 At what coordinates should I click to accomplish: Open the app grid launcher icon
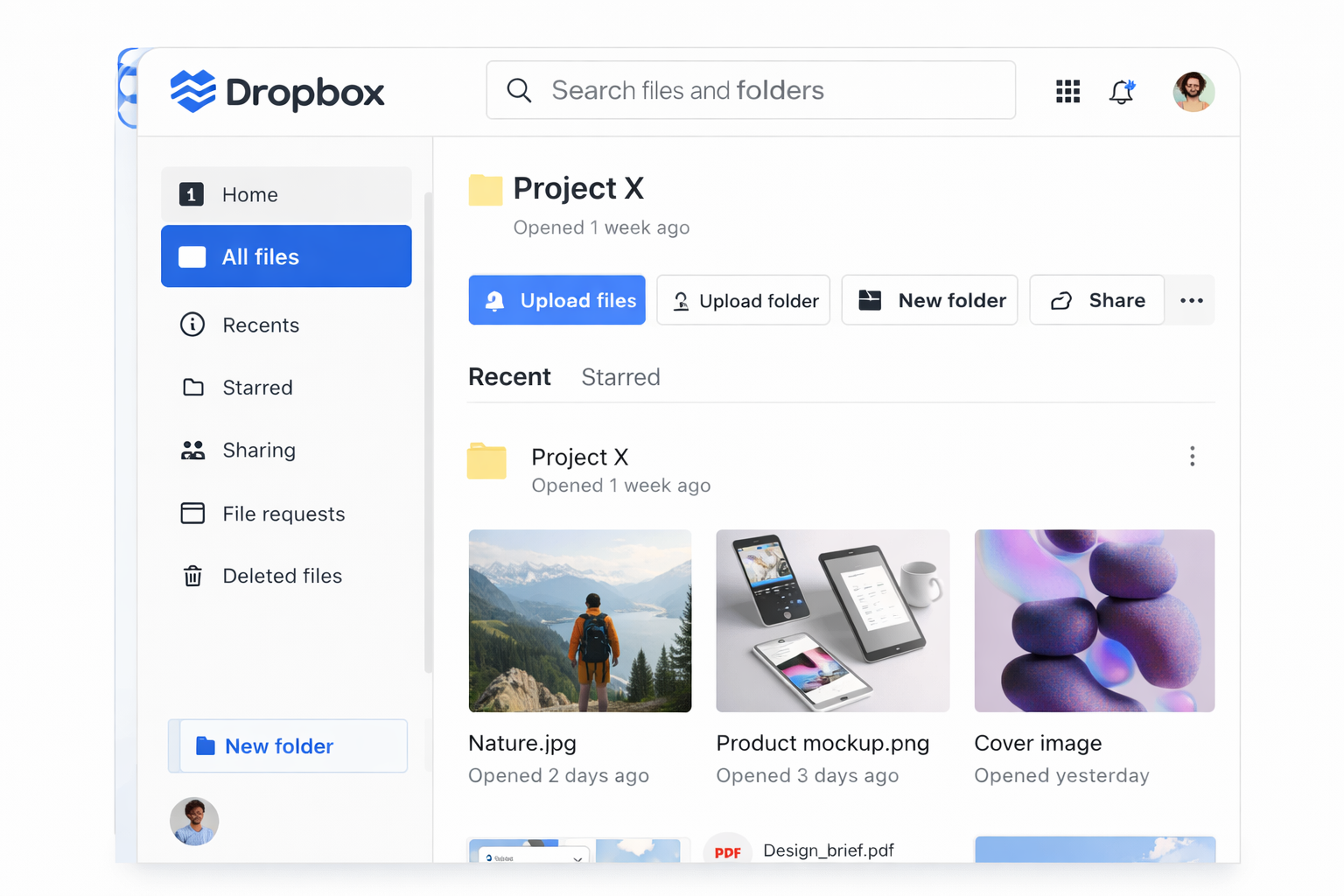click(x=1067, y=91)
